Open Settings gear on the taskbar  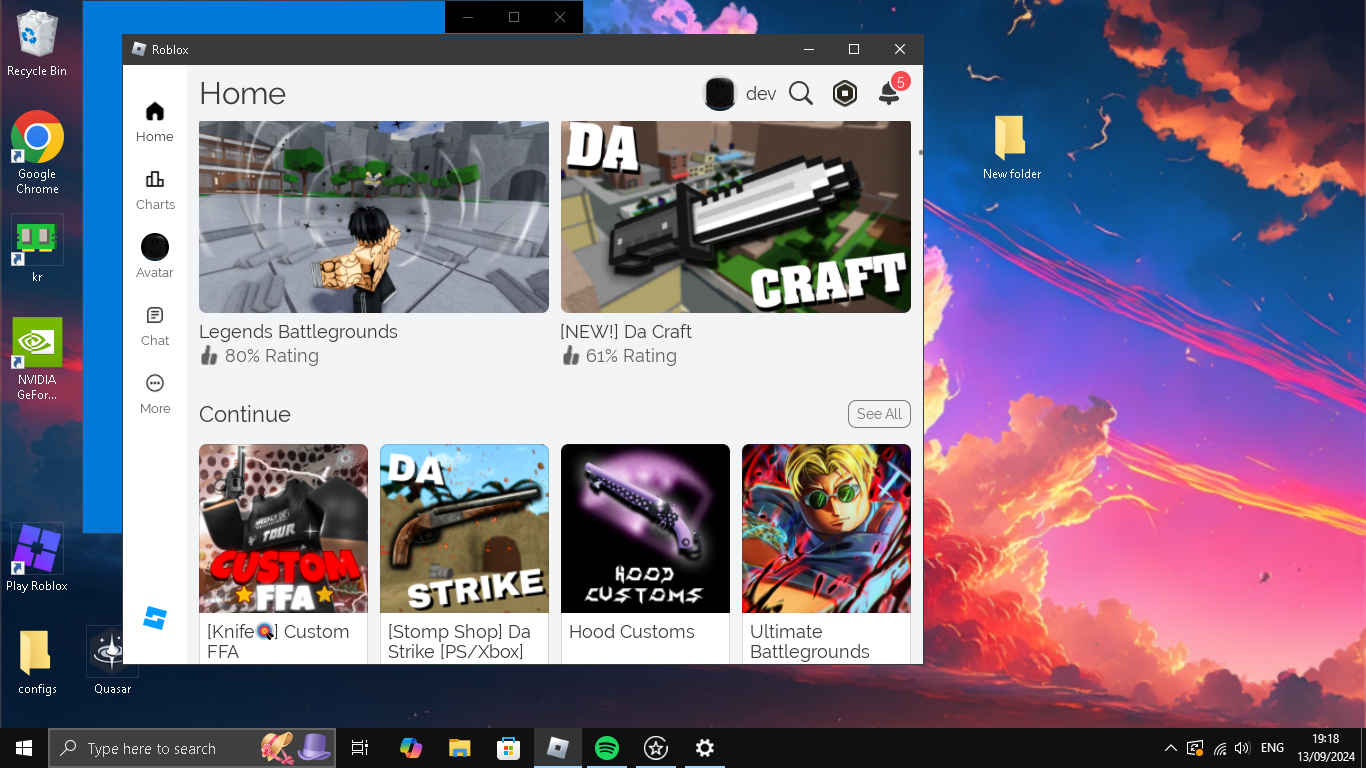tap(704, 748)
